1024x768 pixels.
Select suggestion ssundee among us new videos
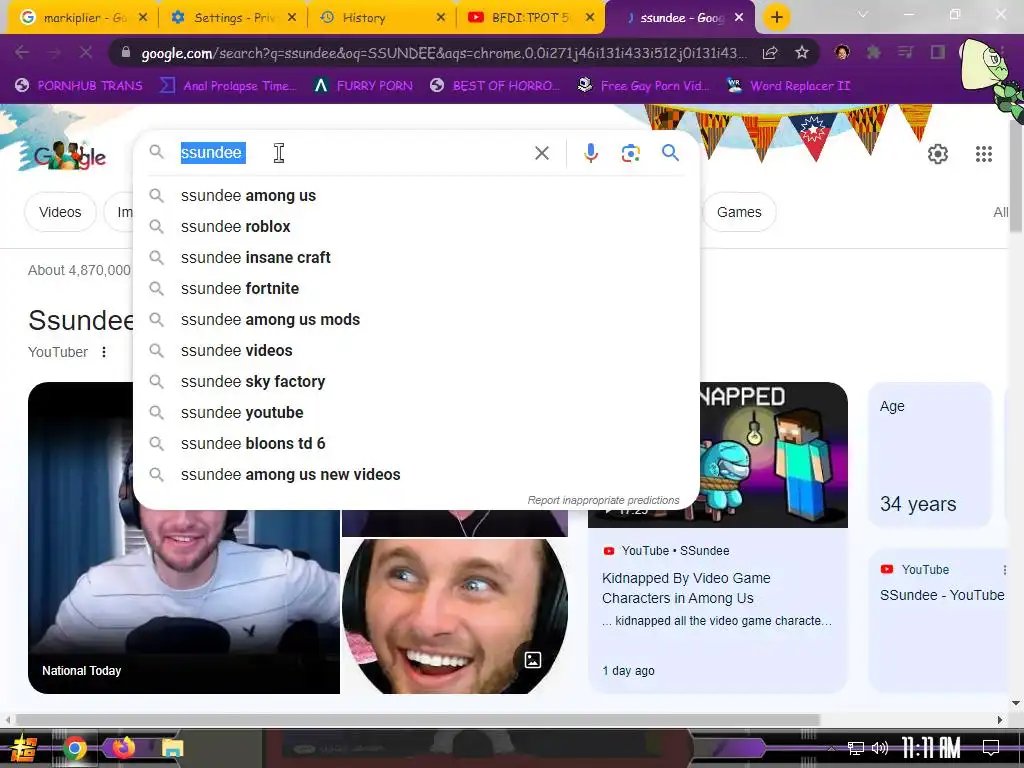pyautogui.click(x=416, y=475)
